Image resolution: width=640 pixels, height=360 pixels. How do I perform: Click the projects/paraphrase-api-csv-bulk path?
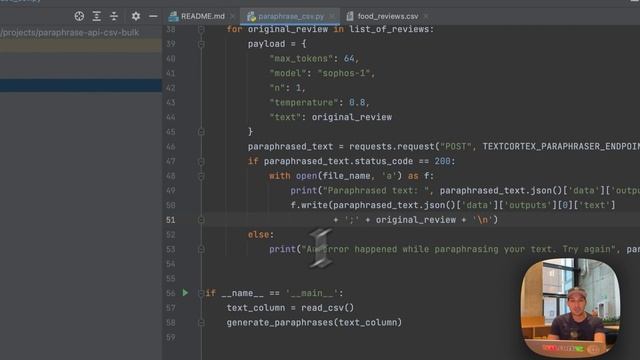pyautogui.click(x=70, y=33)
